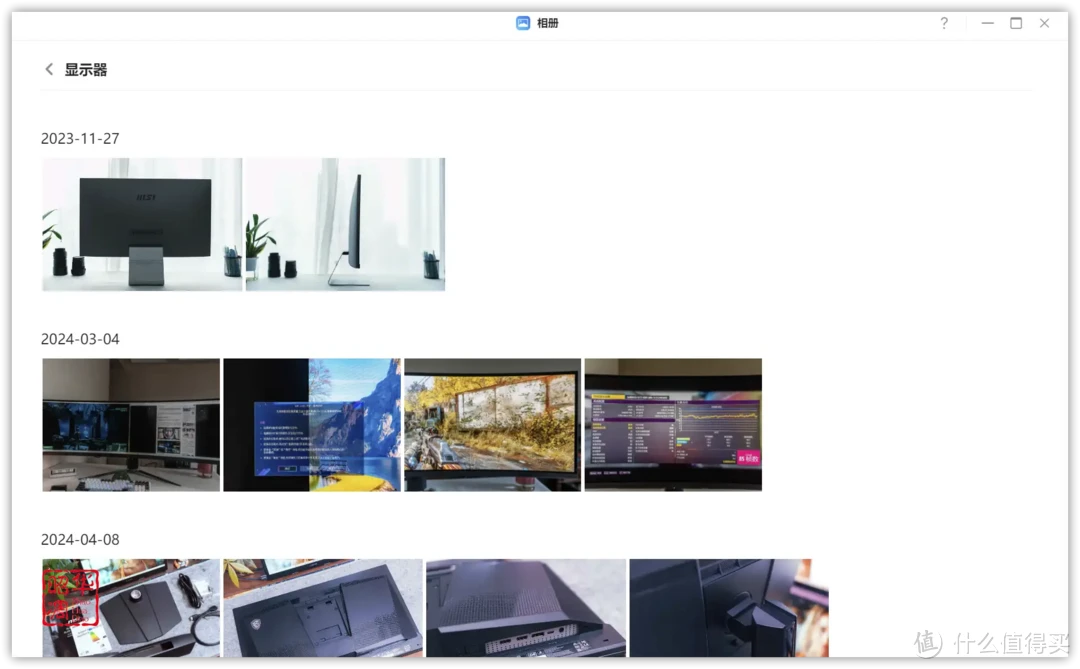Open the monitor rear-view photo under 2023-11-27

coord(141,223)
